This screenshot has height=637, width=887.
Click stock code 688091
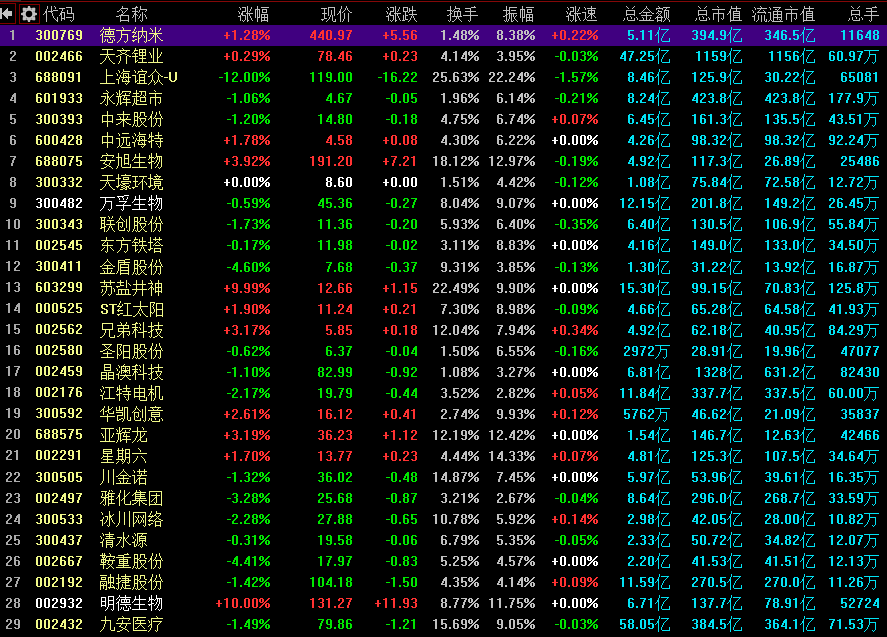(59, 77)
